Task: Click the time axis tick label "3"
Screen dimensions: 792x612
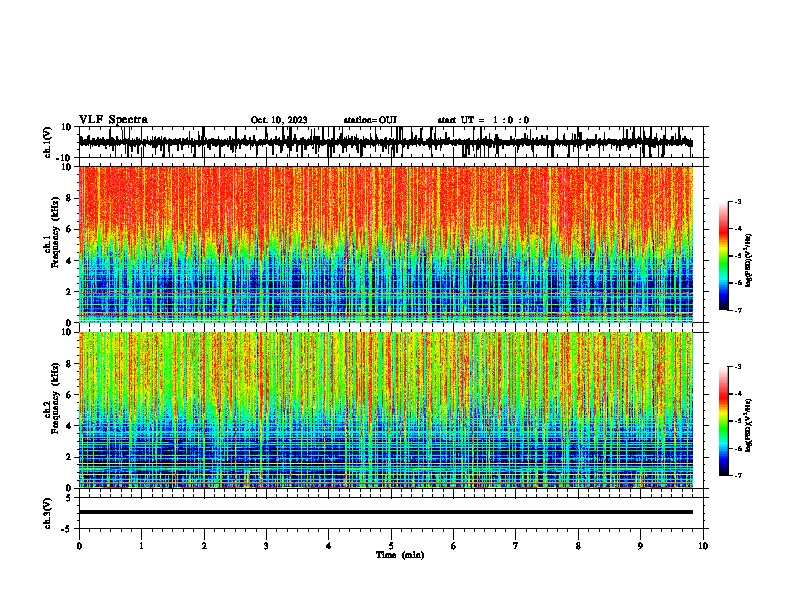Action: click(x=266, y=546)
